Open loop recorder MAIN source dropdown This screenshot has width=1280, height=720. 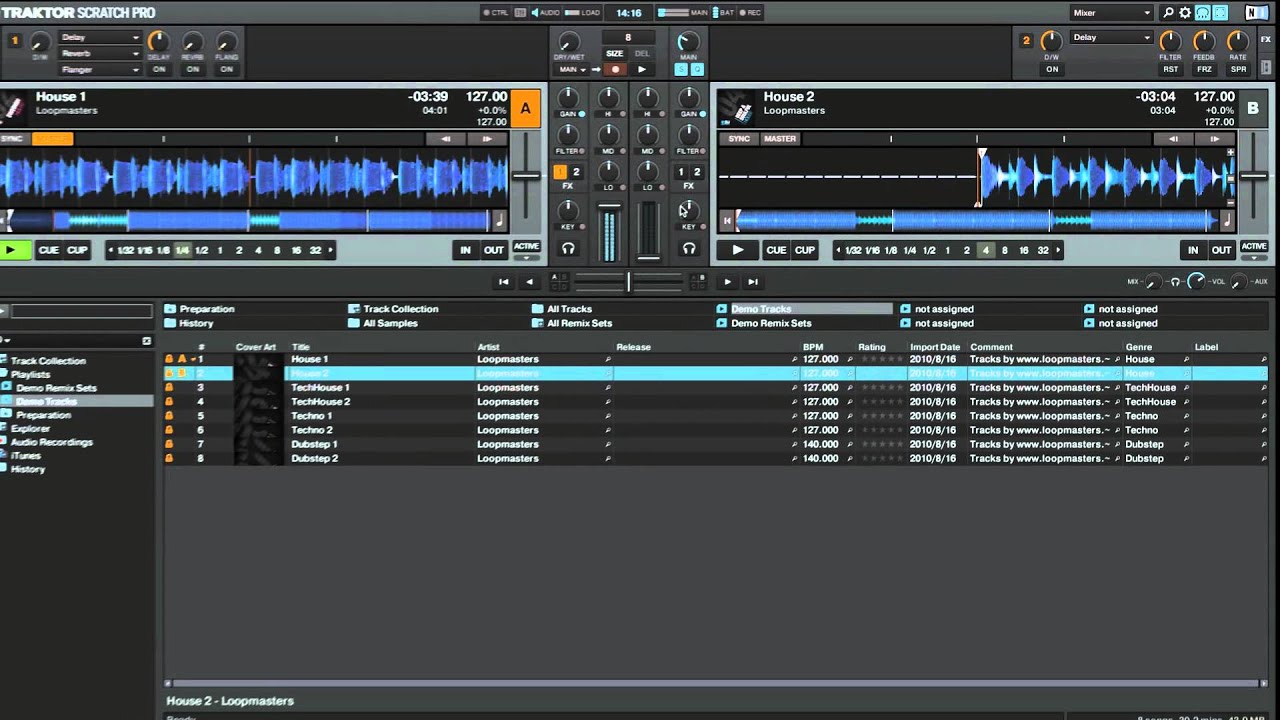coord(570,70)
